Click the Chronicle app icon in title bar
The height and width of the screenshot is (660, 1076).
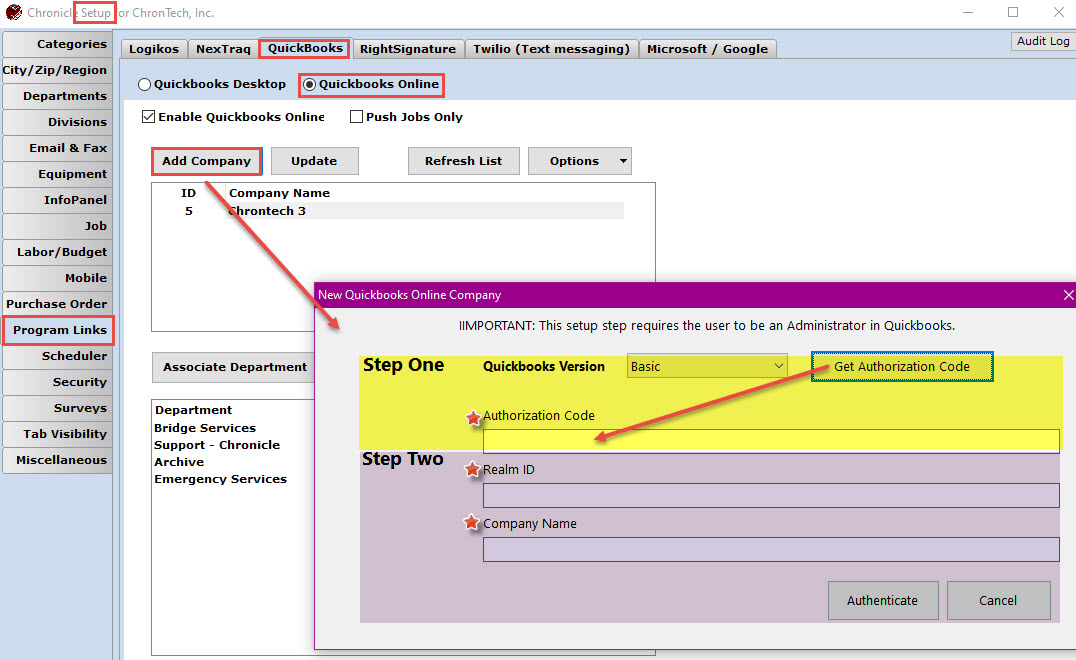13,12
